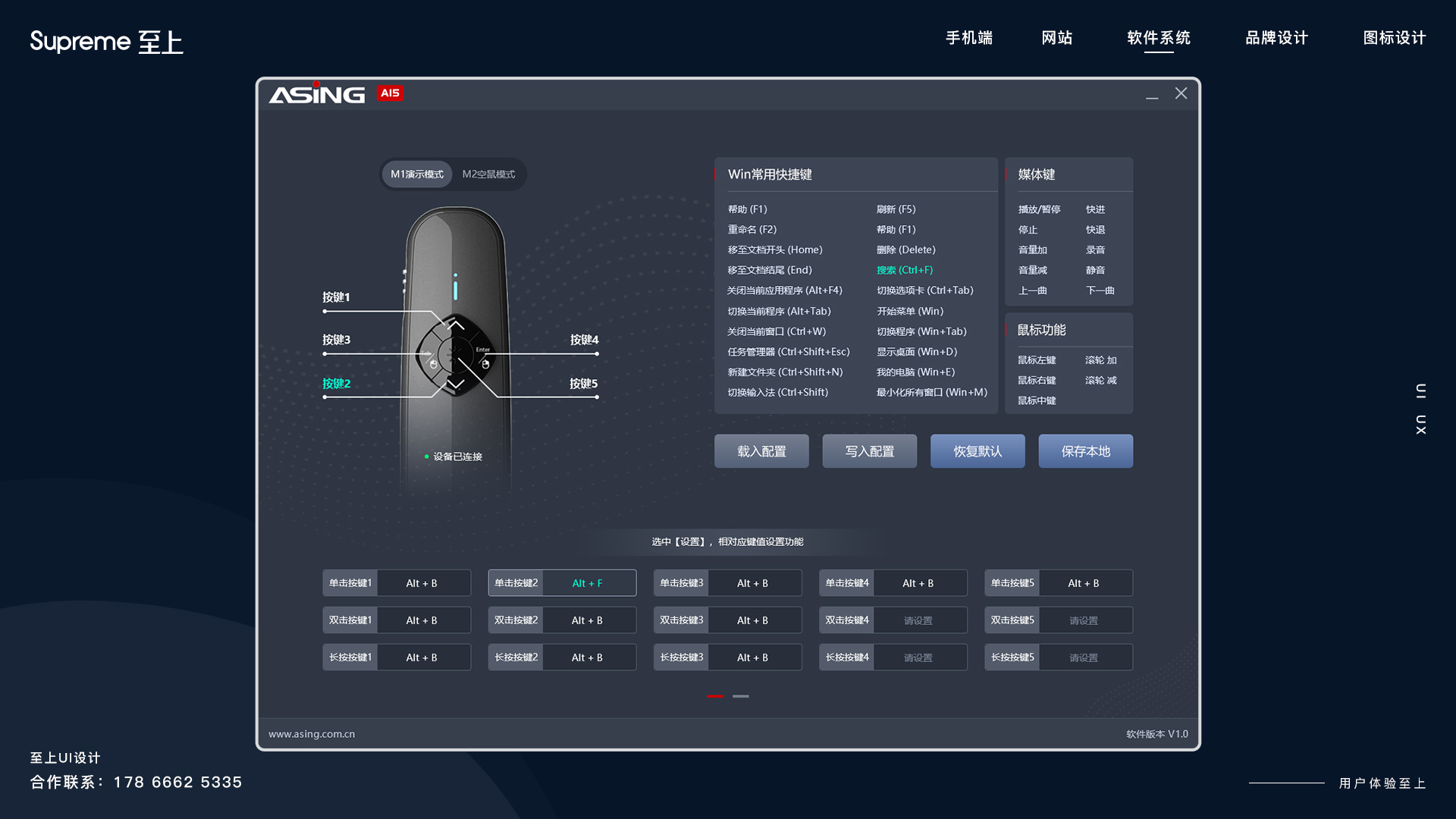Choose 重命名 (F2) shortcut
This screenshot has width=1456, height=819.
tap(752, 230)
